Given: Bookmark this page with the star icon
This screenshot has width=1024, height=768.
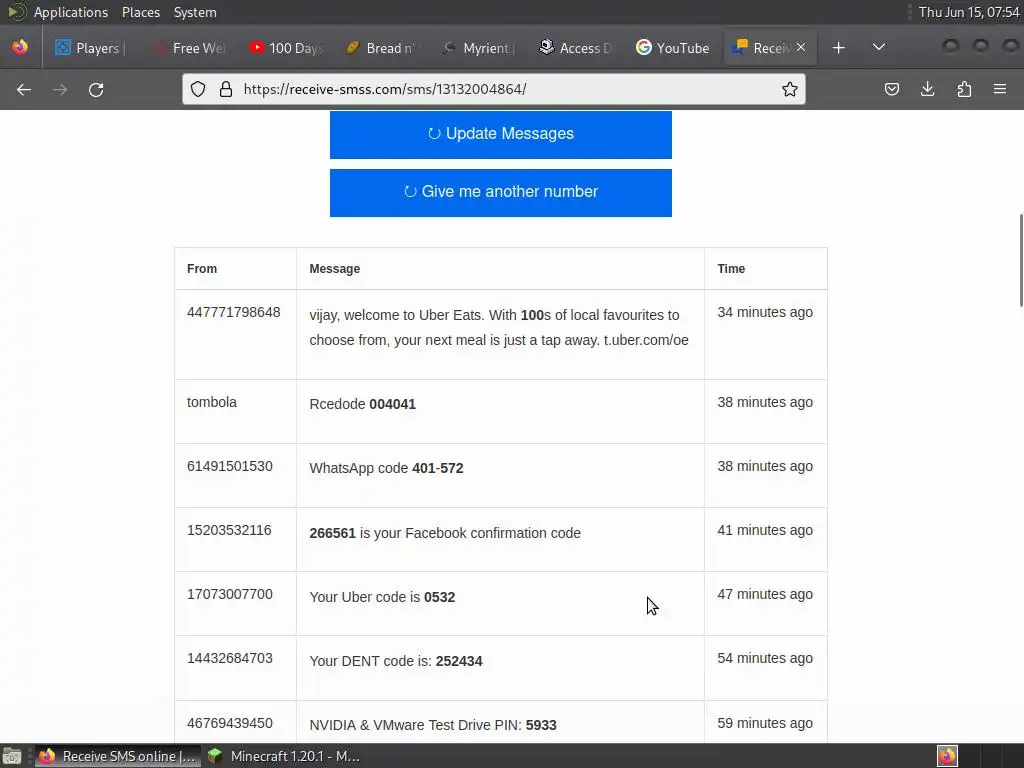Looking at the screenshot, I should [790, 89].
